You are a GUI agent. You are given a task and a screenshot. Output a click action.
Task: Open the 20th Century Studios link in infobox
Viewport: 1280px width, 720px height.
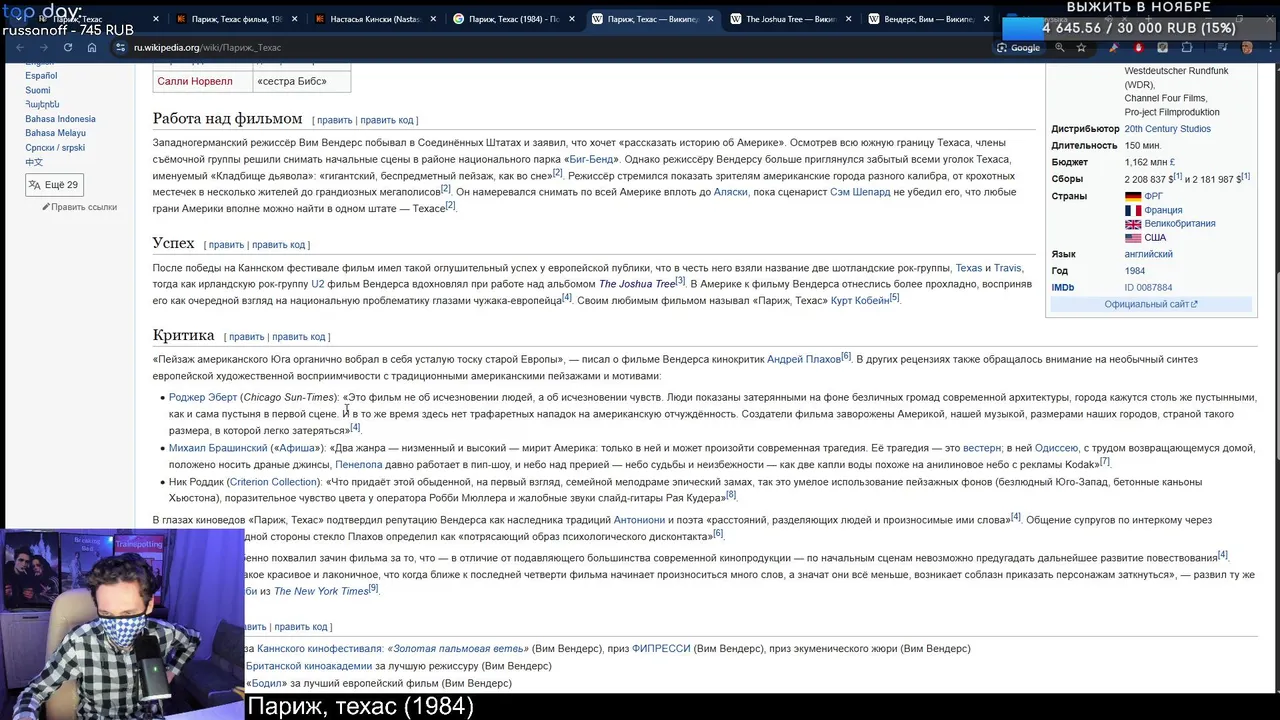[x=1167, y=129]
